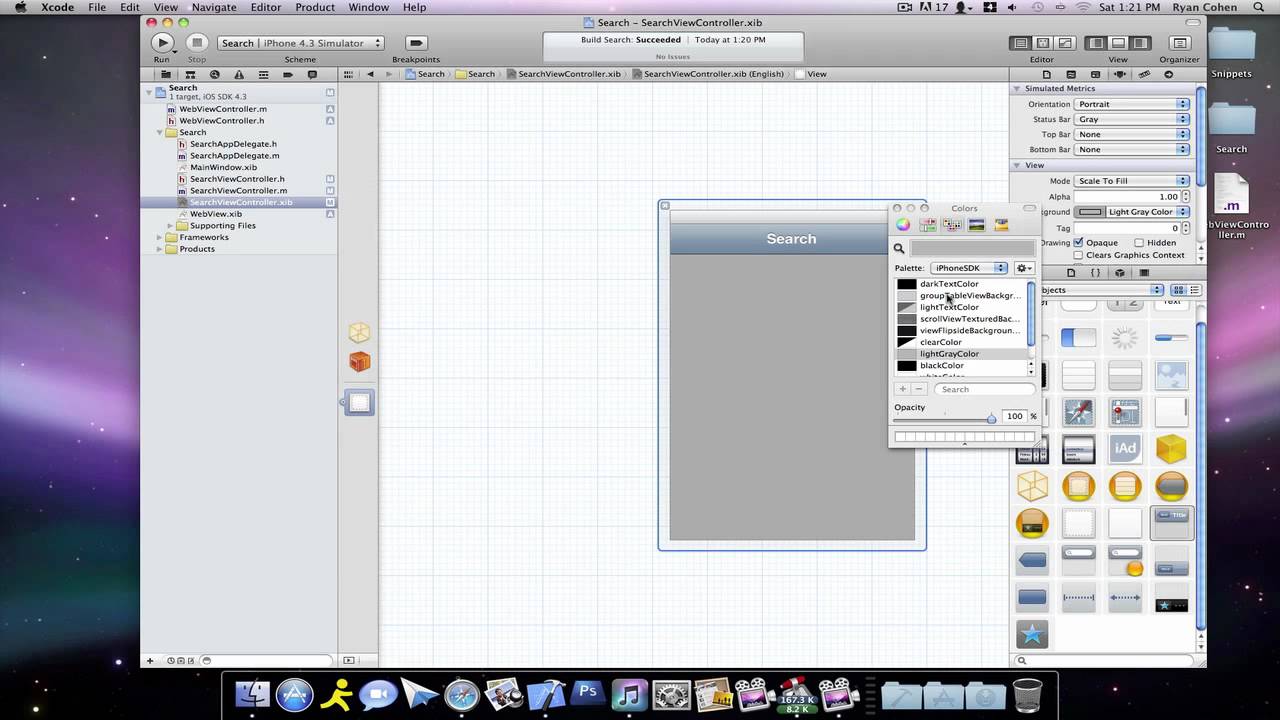
Task: Open the File menu
Action: pos(97,7)
